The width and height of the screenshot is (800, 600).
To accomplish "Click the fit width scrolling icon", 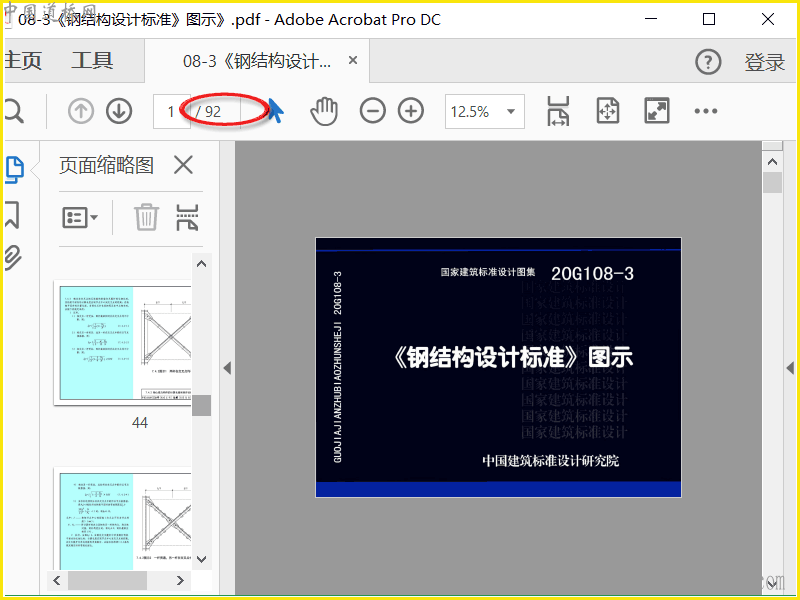I will point(558,111).
